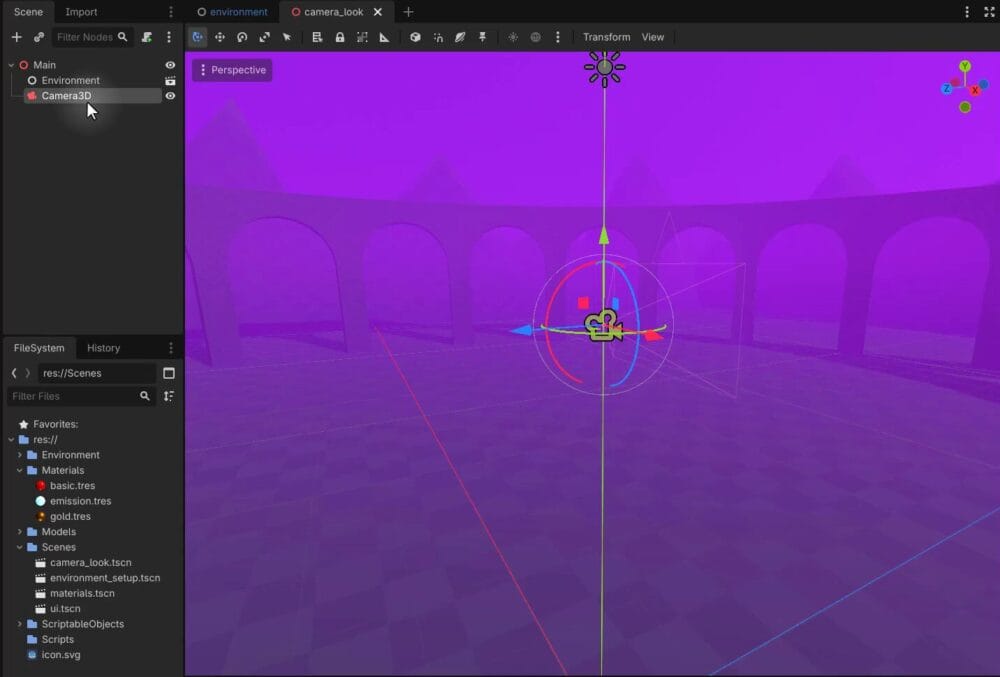1000x677 pixels.
Task: Collapse the Materials folder
Action: coord(19,470)
